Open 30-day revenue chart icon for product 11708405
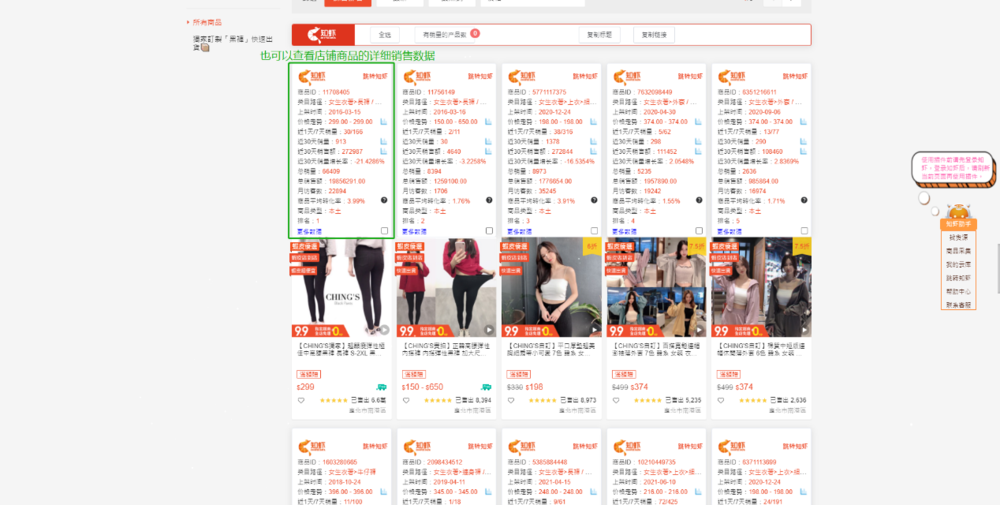 tap(384, 152)
